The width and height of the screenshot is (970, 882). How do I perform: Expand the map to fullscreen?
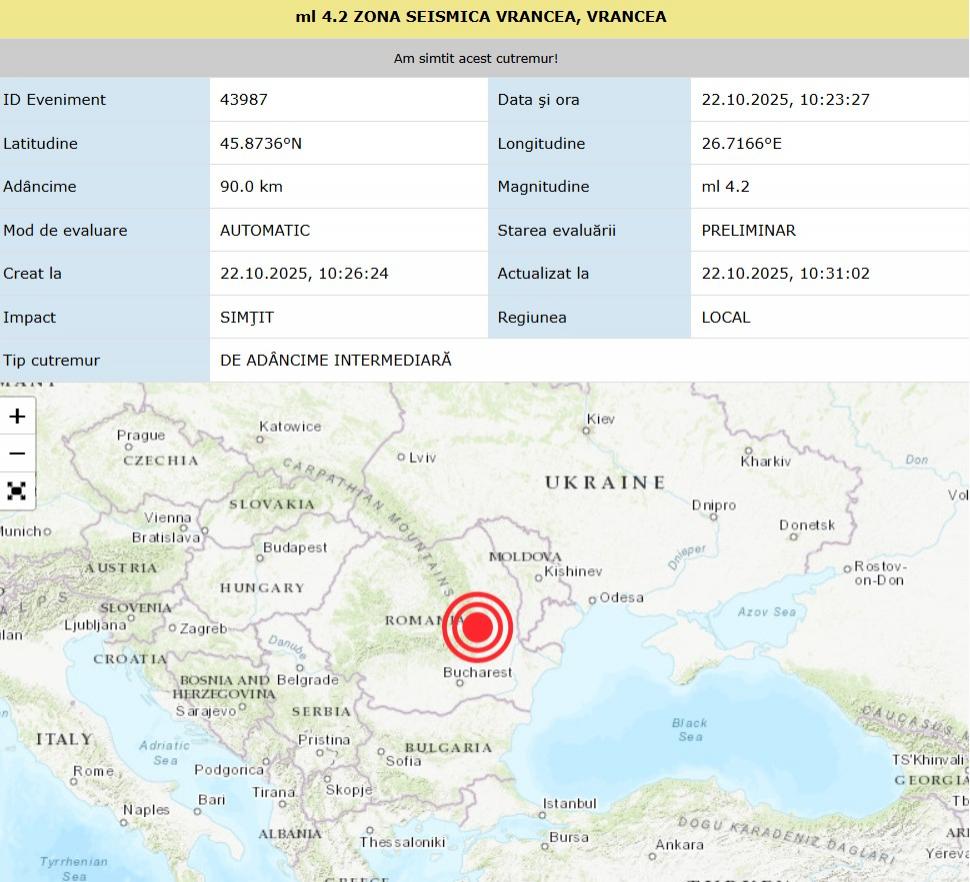[16, 490]
